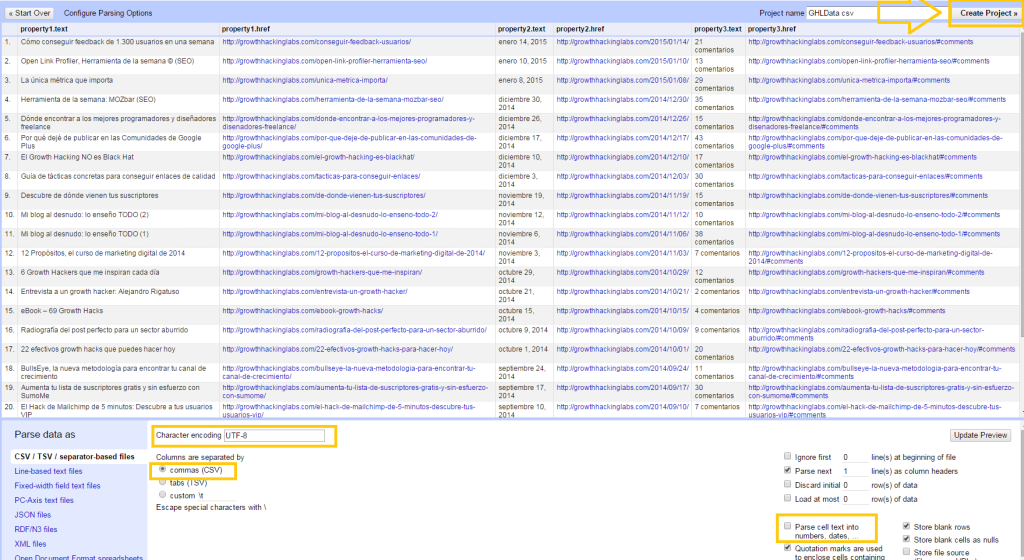Click the '2 comentarios' cell
The width and height of the screenshot is (1024, 560).
(717, 292)
